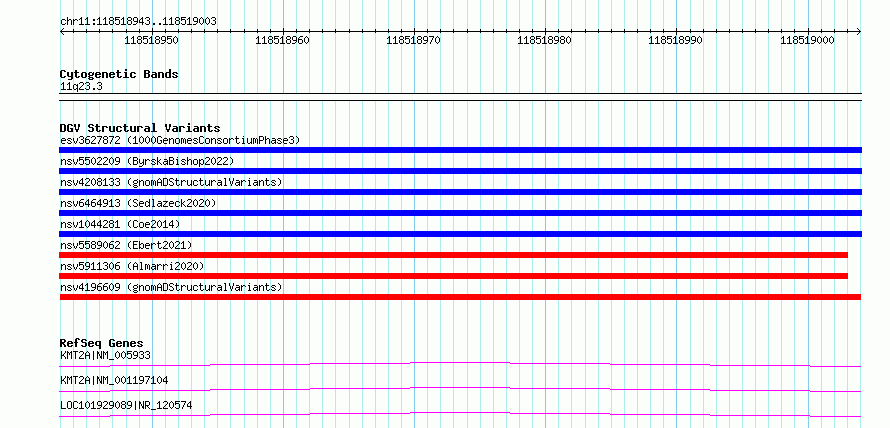Open variant label nsv1044281 (Coe2014)

(120, 224)
